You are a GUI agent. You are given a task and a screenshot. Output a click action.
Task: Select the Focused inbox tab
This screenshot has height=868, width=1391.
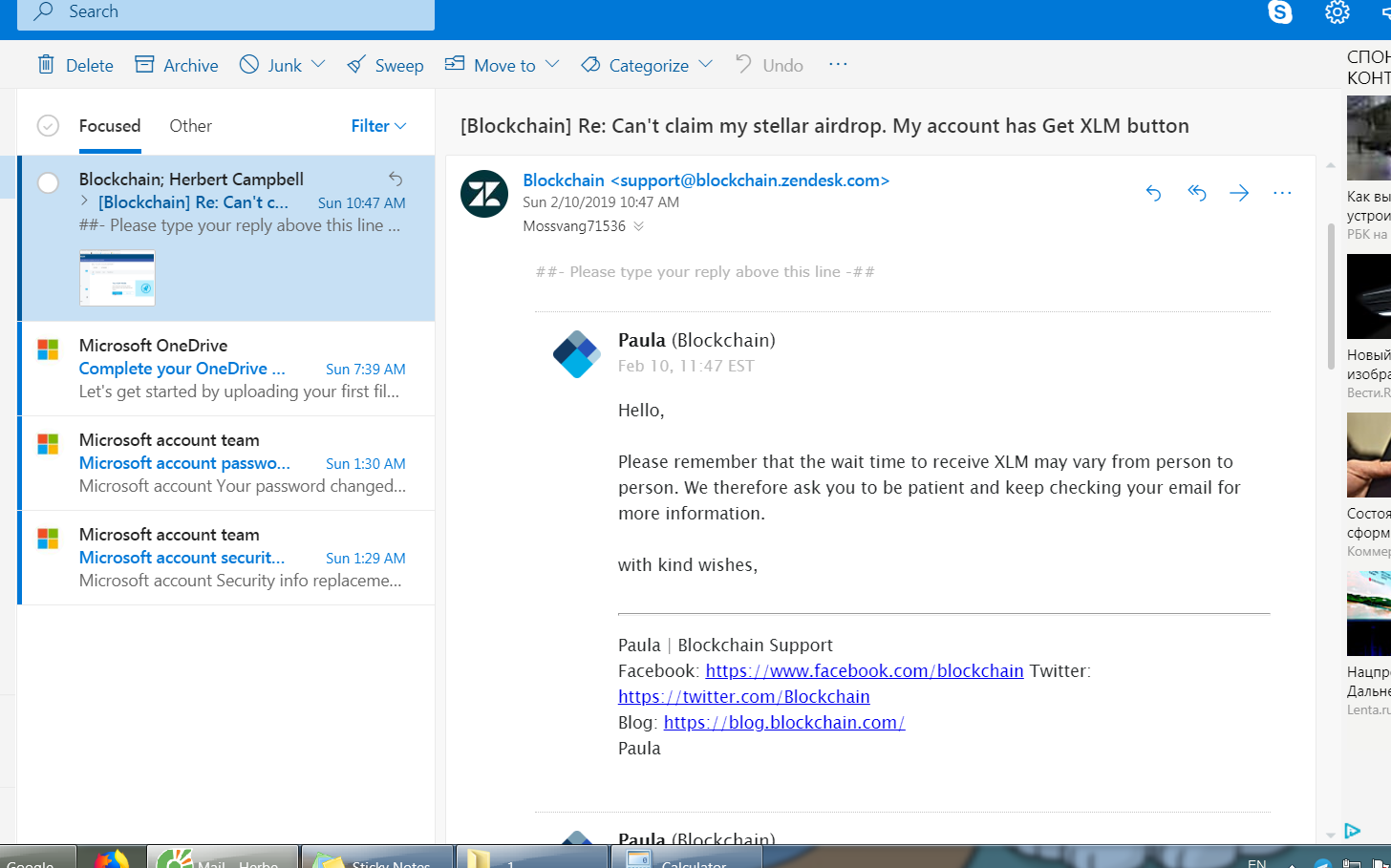(x=110, y=126)
